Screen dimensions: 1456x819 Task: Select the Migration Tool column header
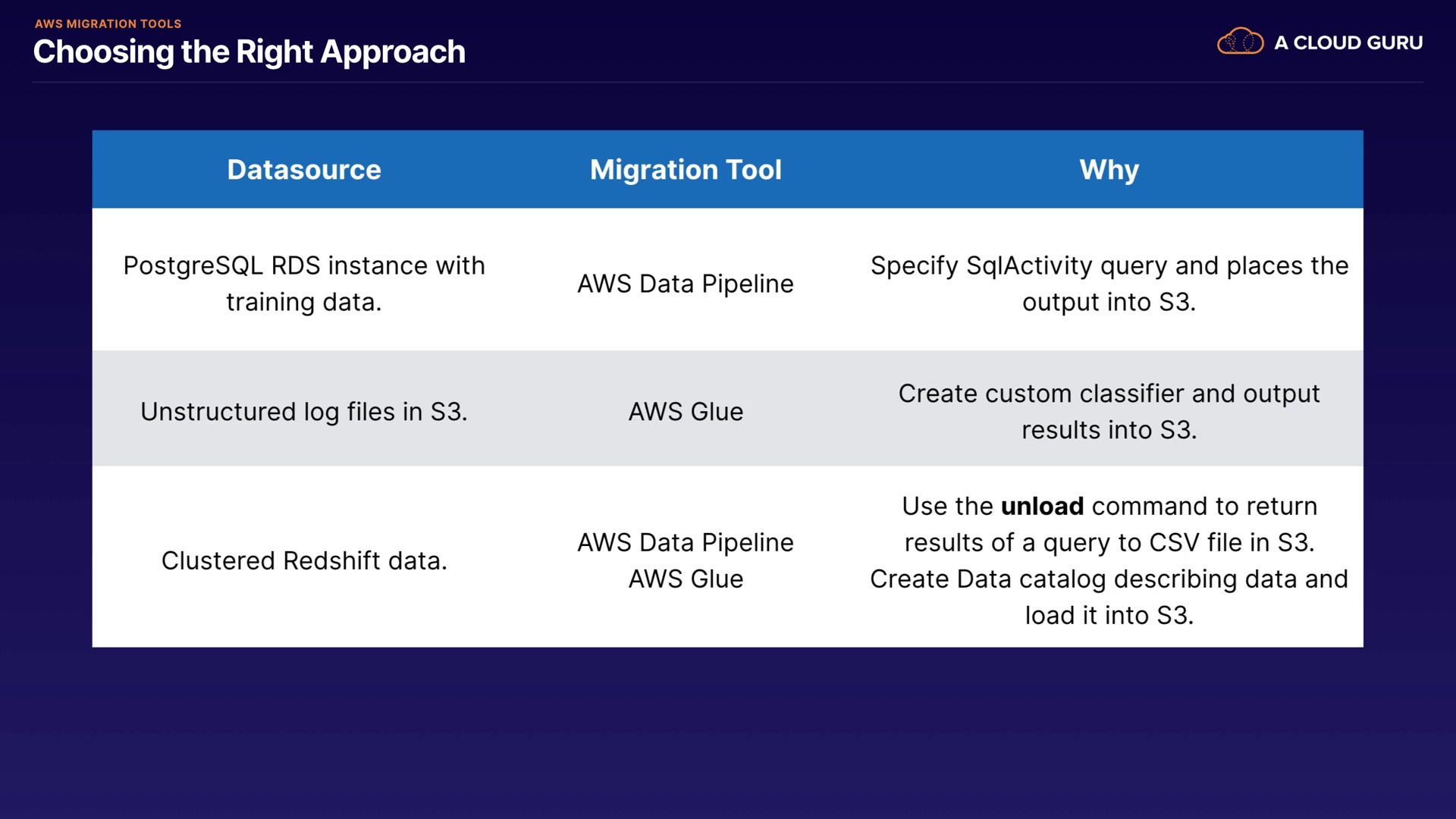(686, 170)
